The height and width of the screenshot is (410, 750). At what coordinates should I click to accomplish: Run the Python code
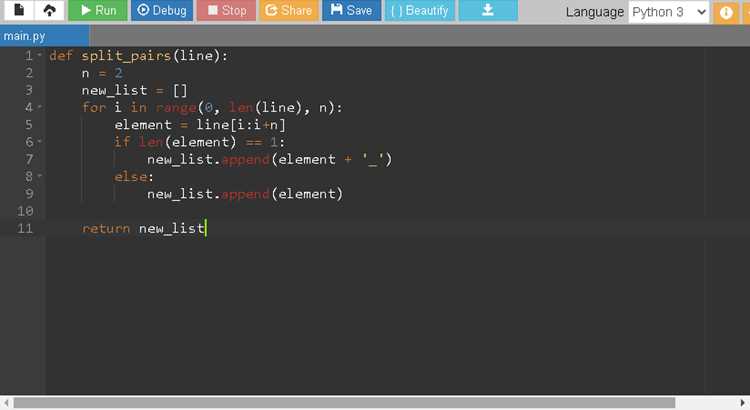pos(98,10)
